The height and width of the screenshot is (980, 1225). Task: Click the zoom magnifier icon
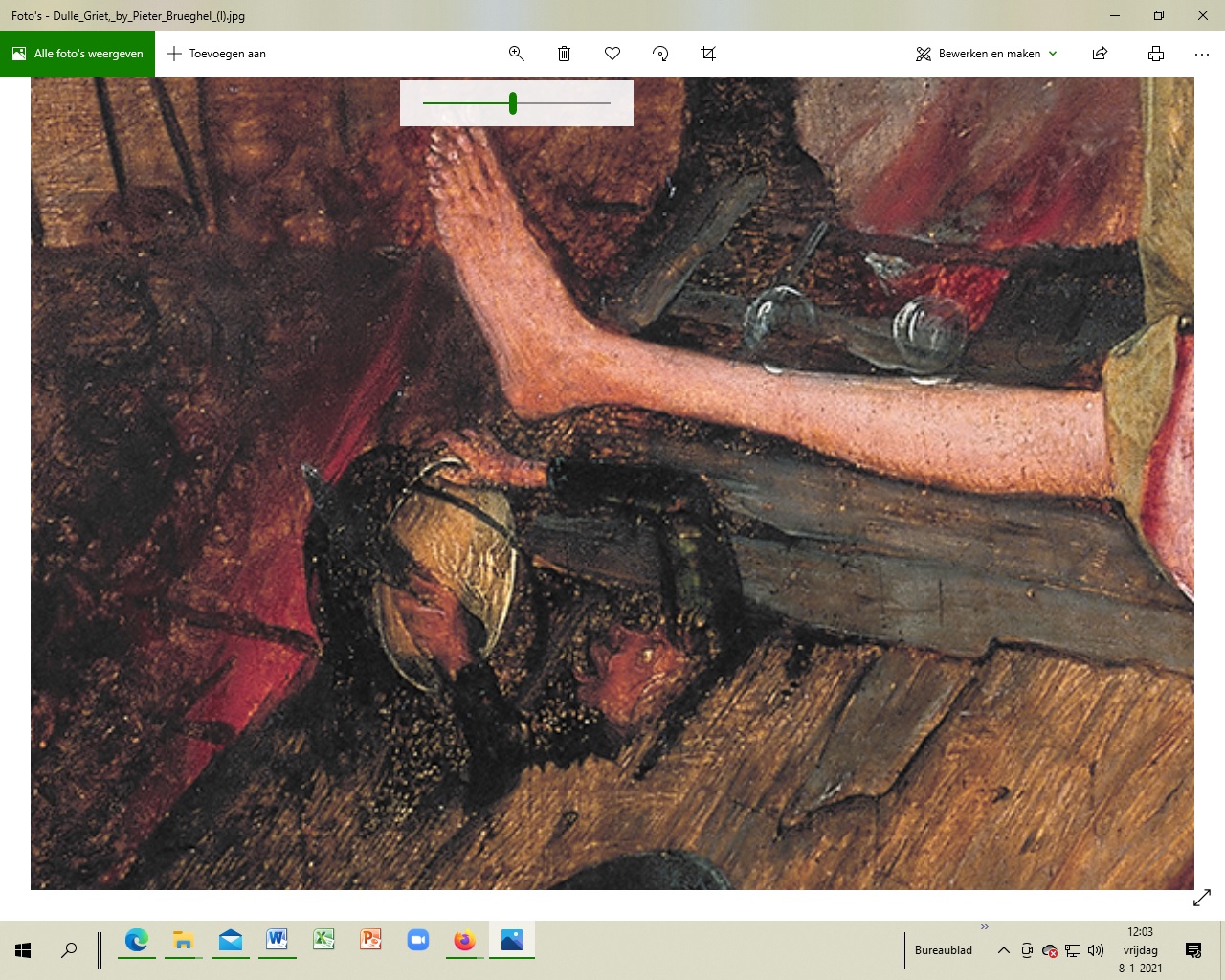[517, 54]
